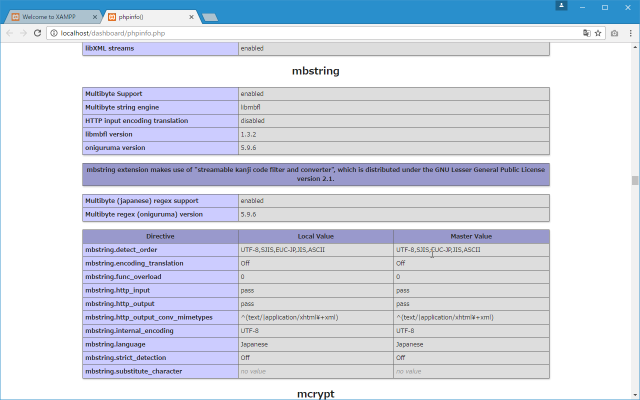Viewport: 640px width, 400px height.
Task: Click the scrollbar down arrow
Action: [634, 395]
